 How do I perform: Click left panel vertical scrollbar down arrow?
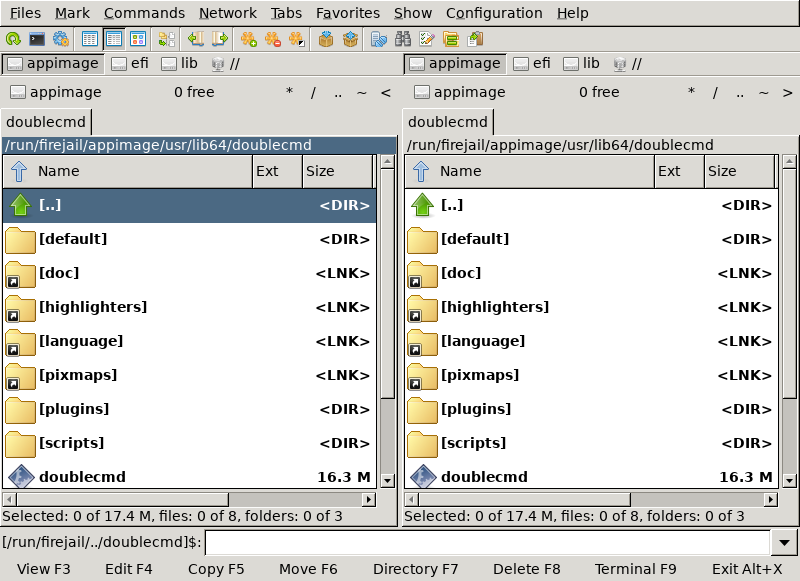(x=387, y=481)
